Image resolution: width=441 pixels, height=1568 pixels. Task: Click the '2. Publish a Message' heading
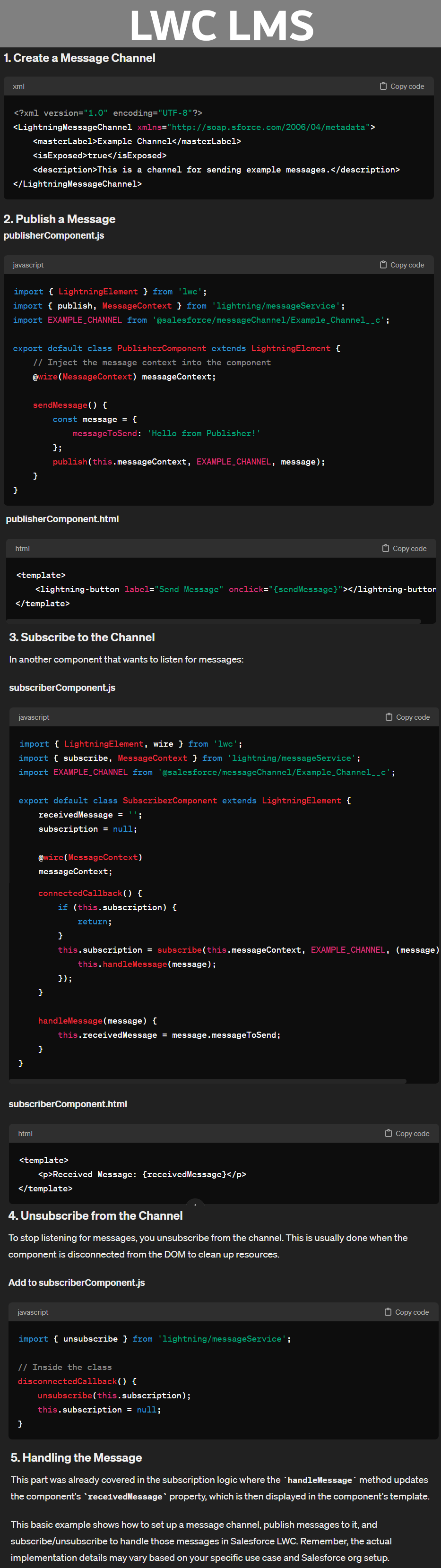(60, 218)
